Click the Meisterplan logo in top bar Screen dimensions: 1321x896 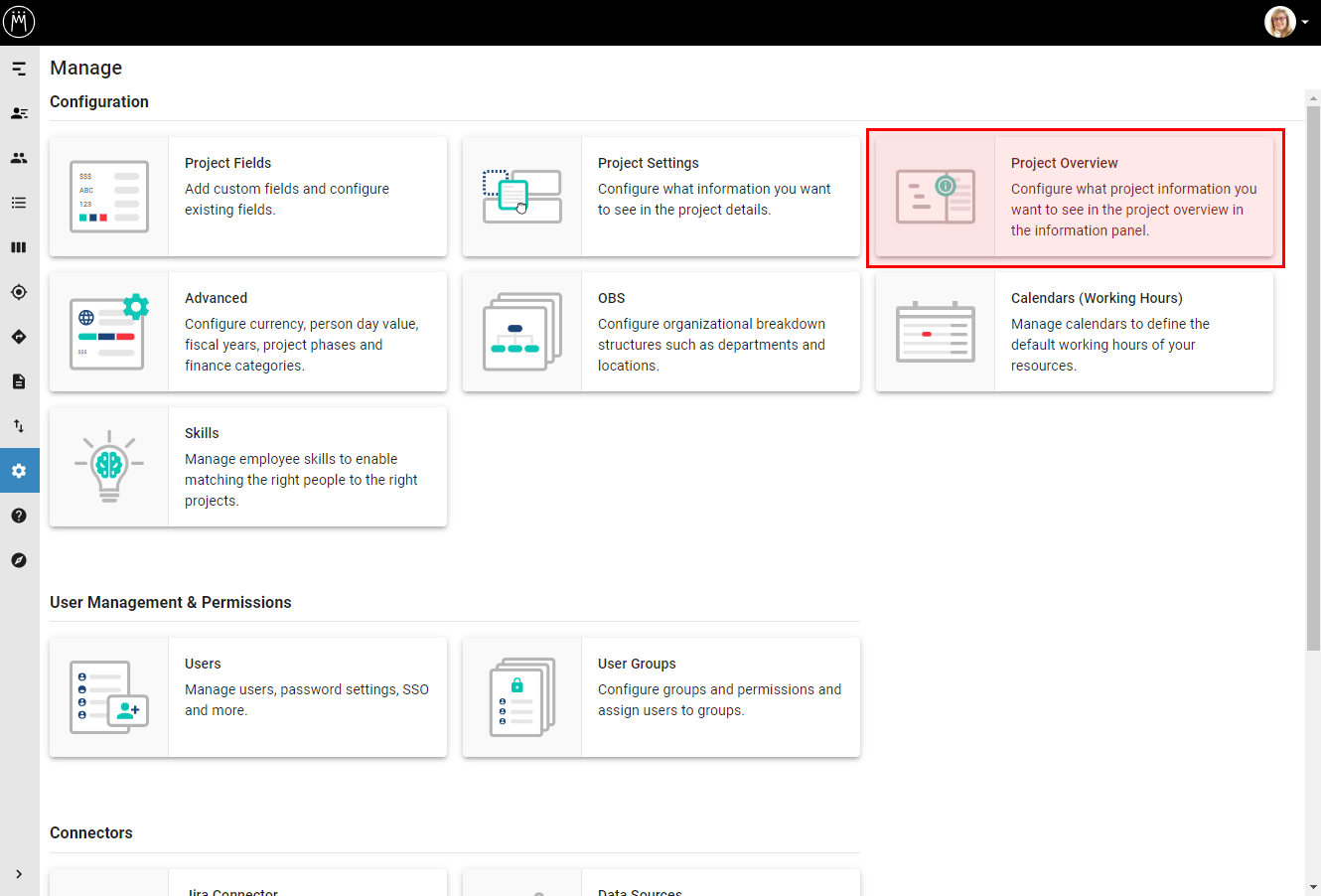pos(19,22)
